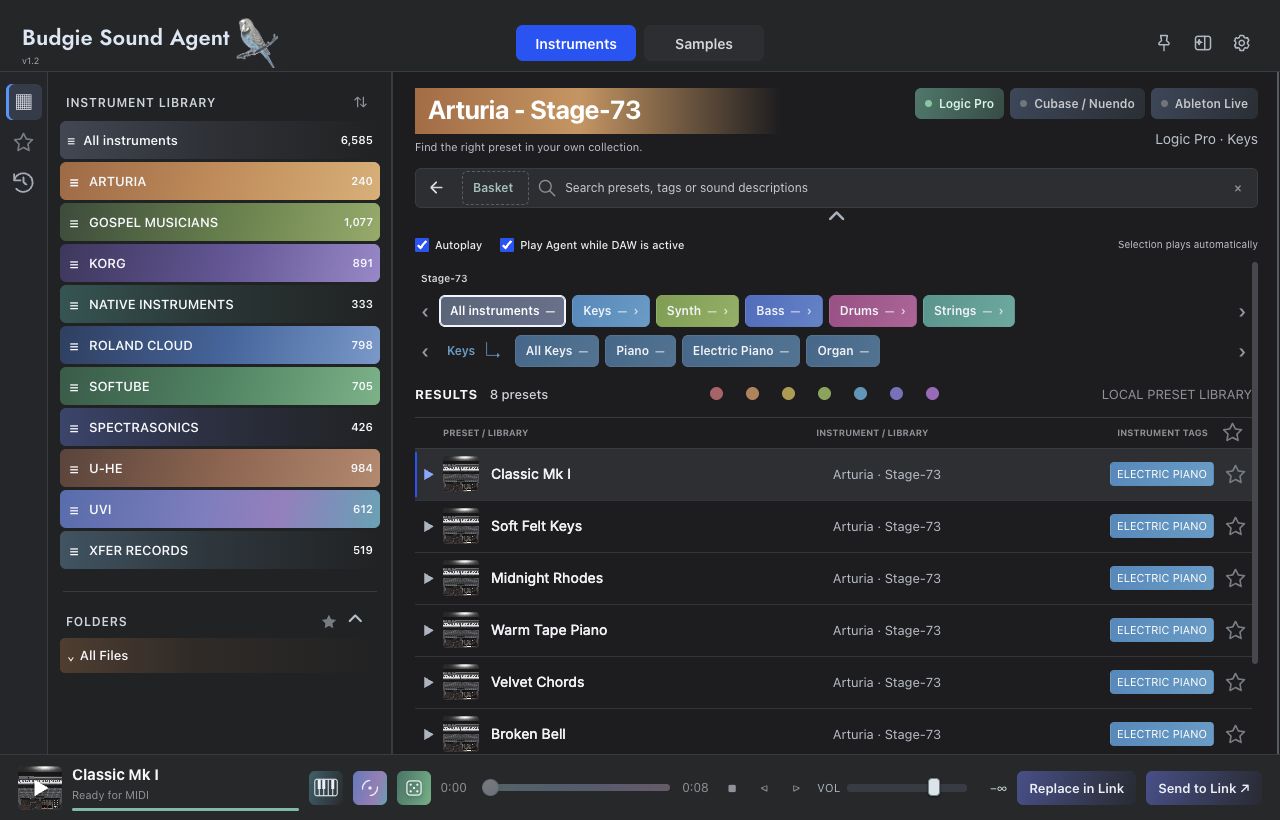Switch to the Samples tab
1280x820 pixels.
(704, 43)
